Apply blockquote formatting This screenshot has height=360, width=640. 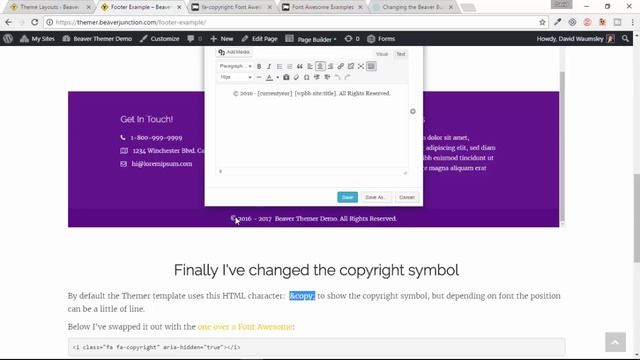(300, 66)
